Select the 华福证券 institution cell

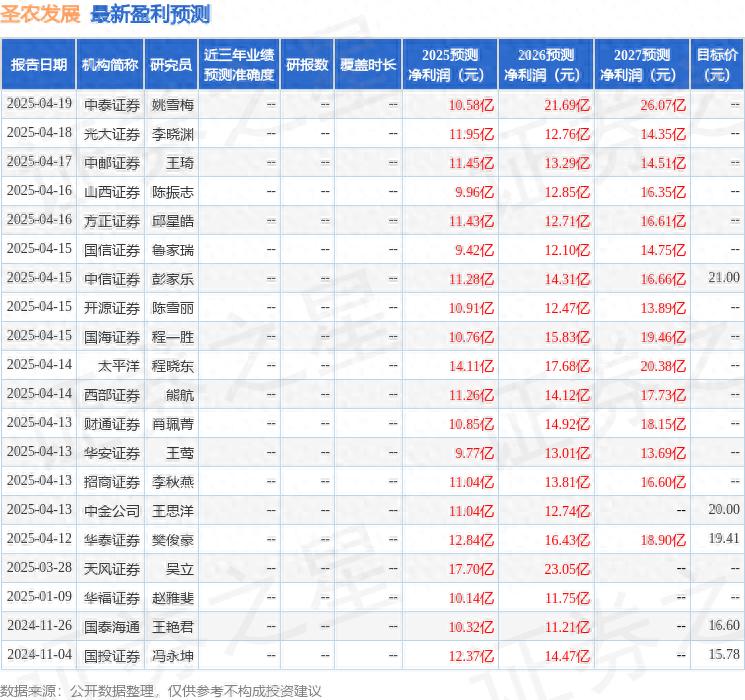point(112,598)
